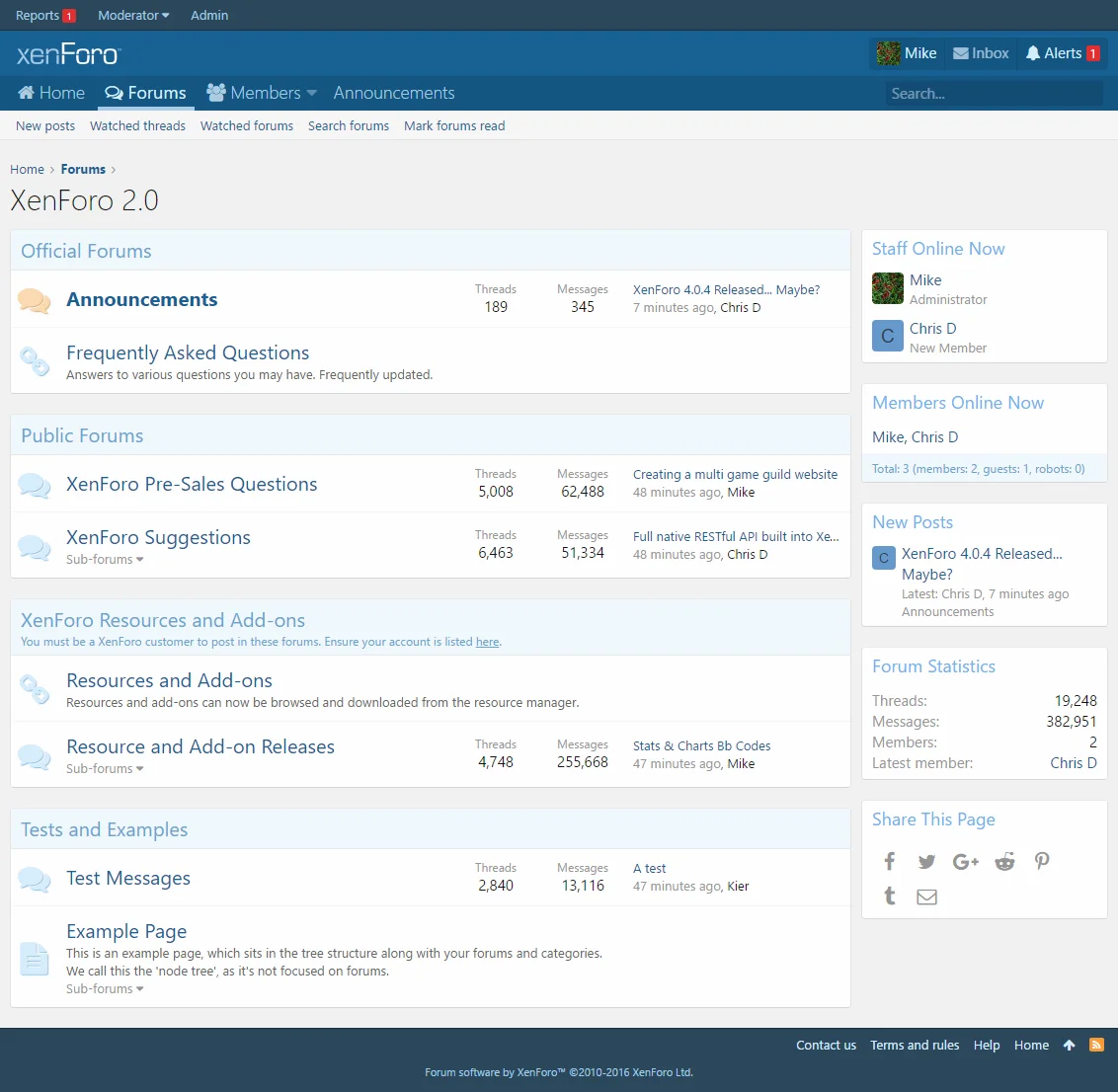
Task: Click the XenForo Pre-Sales Questions bubble icon
Action: click(x=35, y=485)
